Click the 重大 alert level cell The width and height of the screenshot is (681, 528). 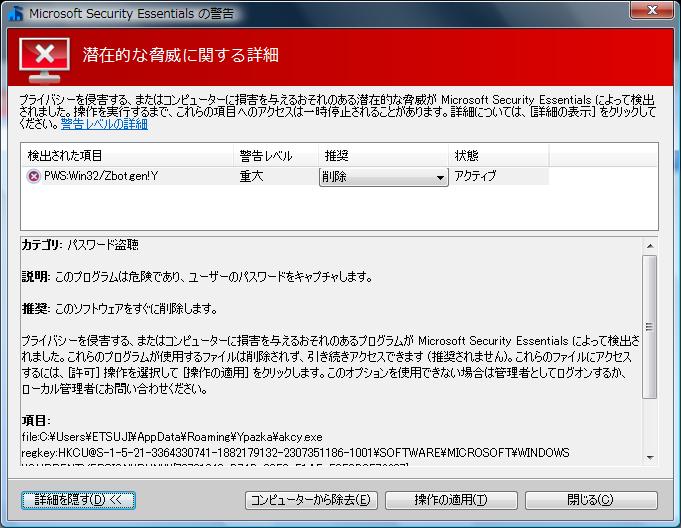(251, 176)
